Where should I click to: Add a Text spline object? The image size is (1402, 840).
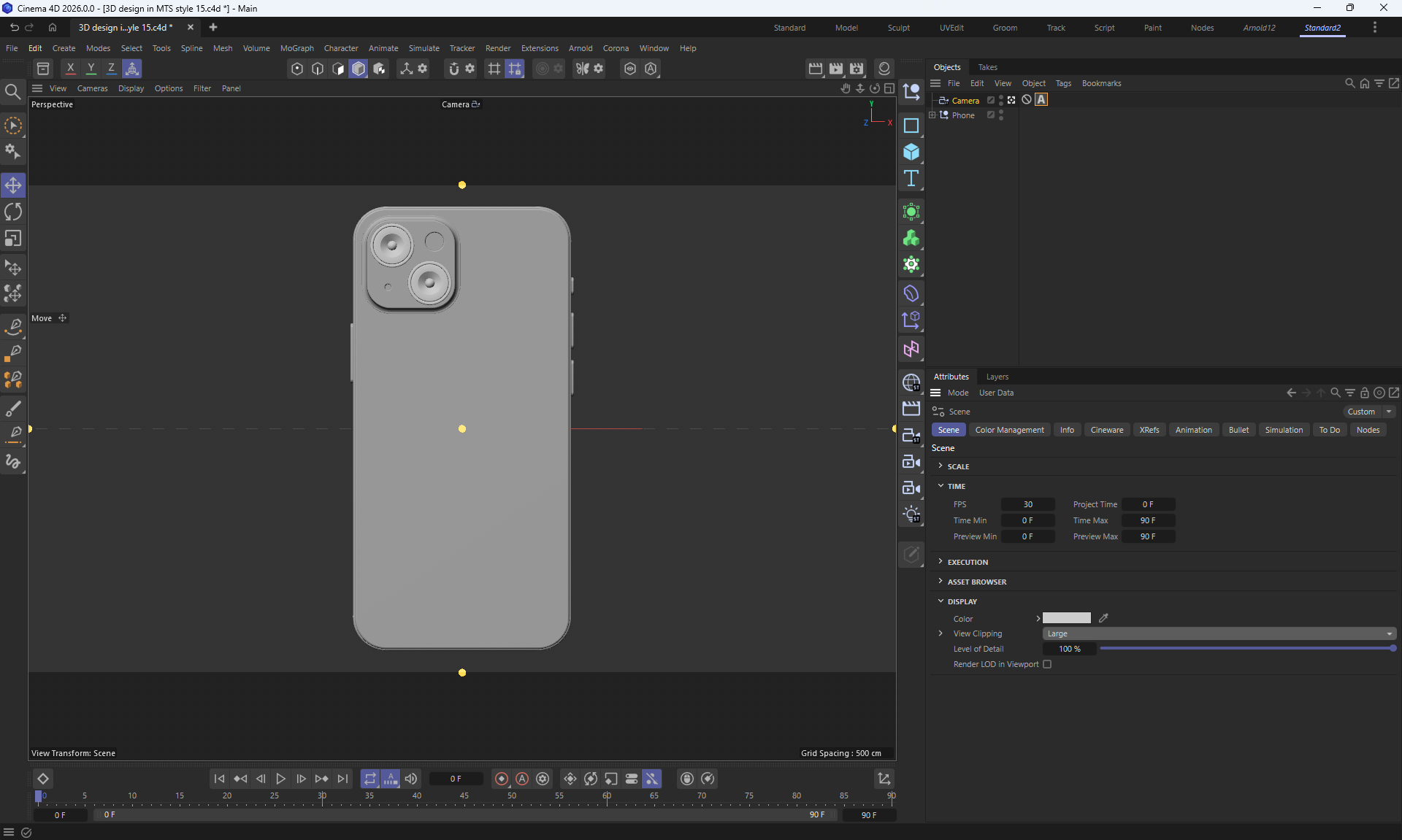coord(911,179)
